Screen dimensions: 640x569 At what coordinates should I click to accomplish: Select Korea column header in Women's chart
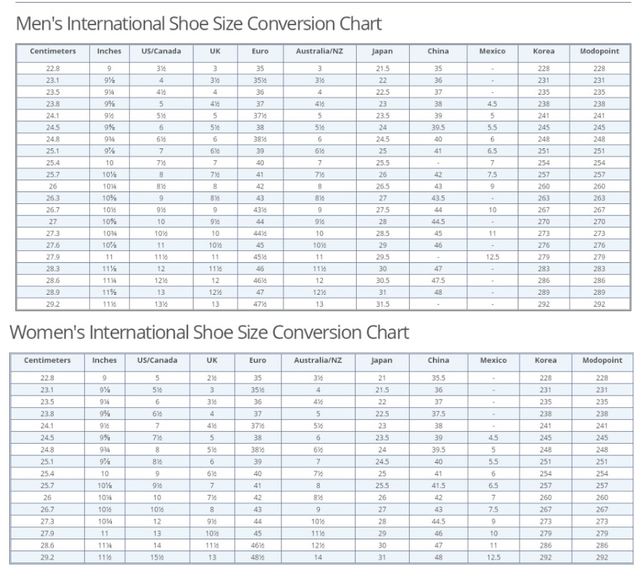pyautogui.click(x=545, y=360)
